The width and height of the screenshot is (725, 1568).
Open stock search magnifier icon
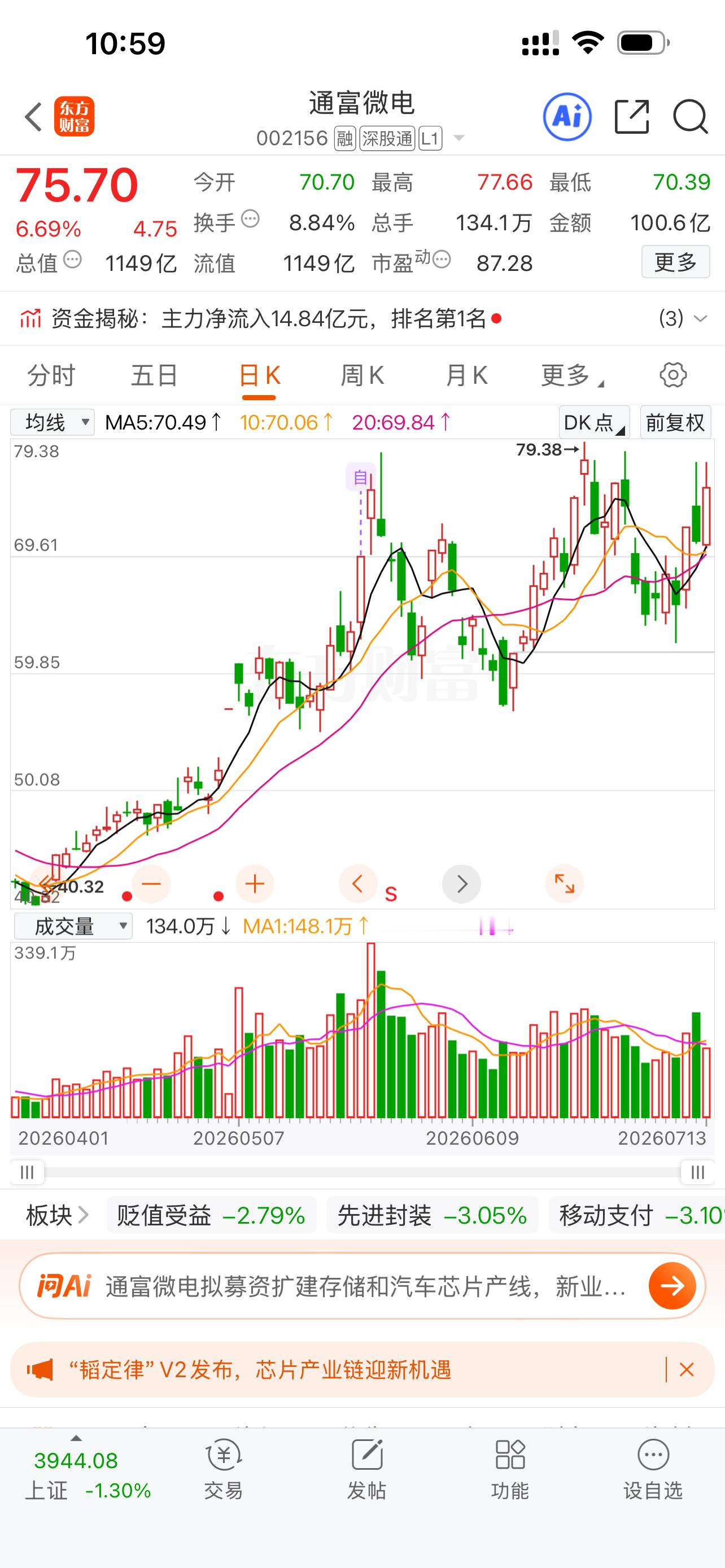point(691,116)
